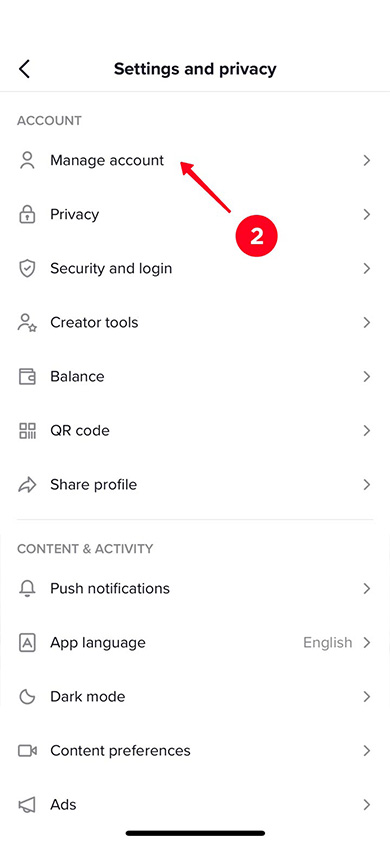Click the Push notifications bell icon

(27, 588)
